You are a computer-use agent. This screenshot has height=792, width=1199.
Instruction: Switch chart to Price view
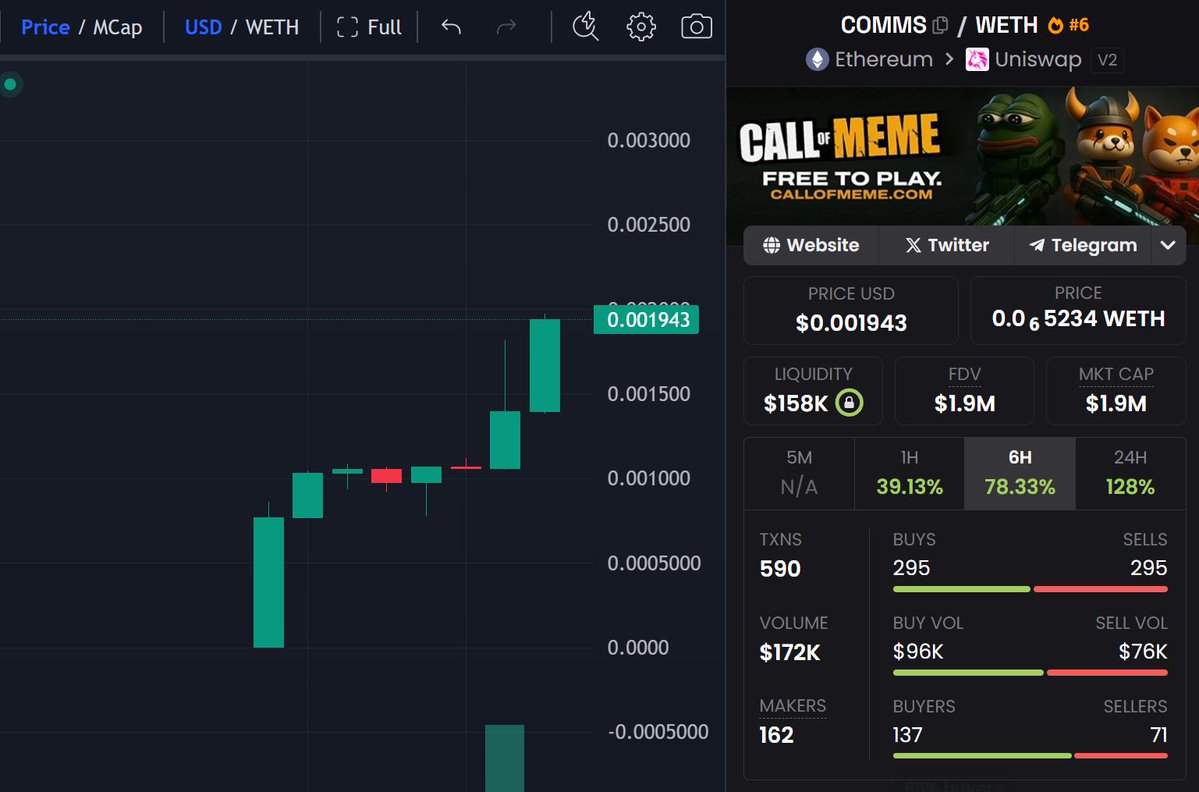[x=45, y=28]
